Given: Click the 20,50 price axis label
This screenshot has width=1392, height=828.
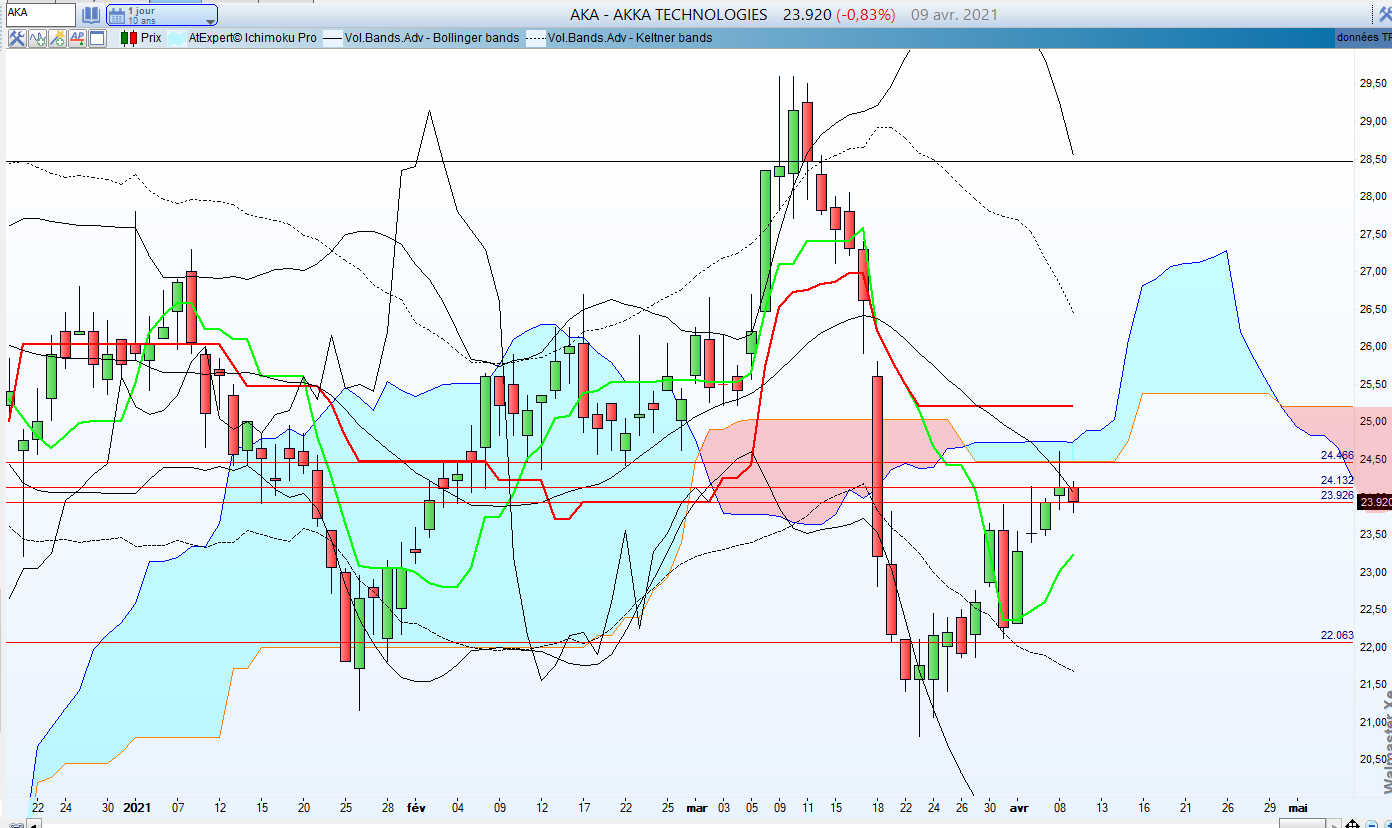Looking at the screenshot, I should pyautogui.click(x=1372, y=760).
